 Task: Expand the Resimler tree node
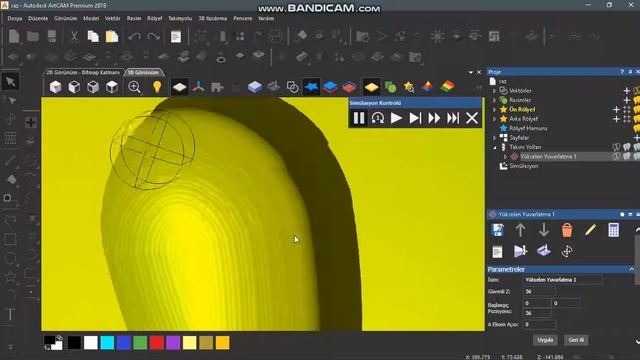[x=494, y=100]
